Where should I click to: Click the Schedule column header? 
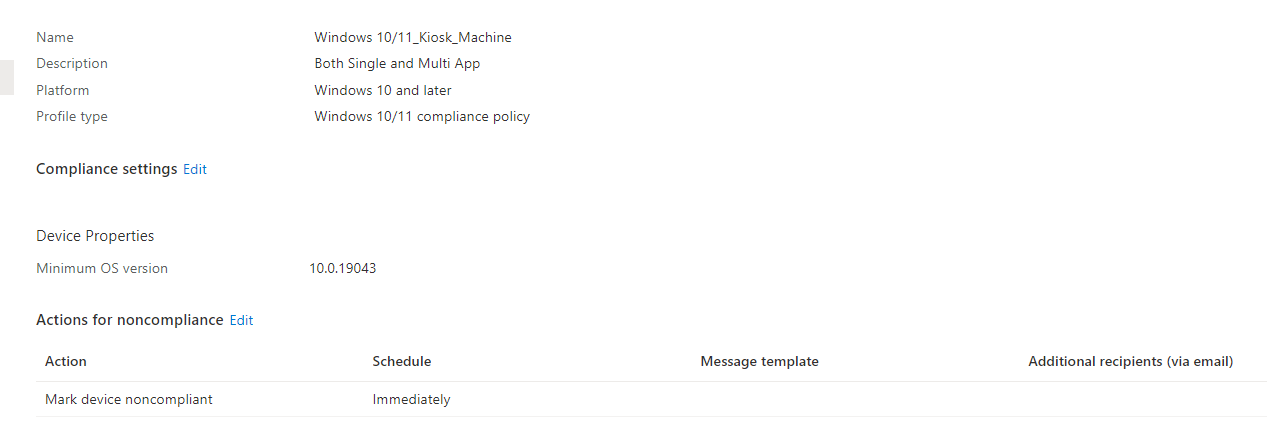coord(402,361)
